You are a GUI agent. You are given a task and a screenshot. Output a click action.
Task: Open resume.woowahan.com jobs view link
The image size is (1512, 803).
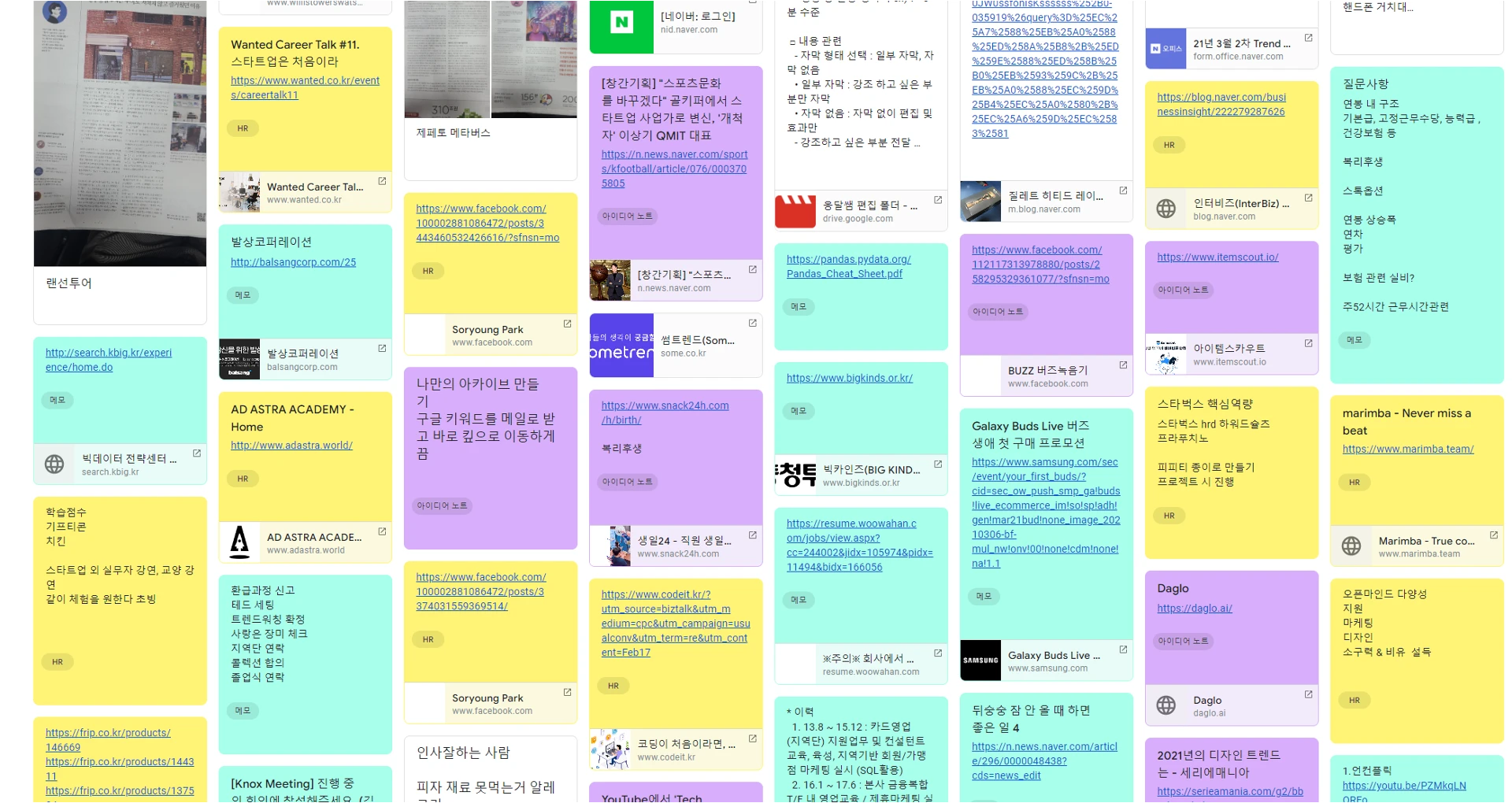[x=860, y=545]
